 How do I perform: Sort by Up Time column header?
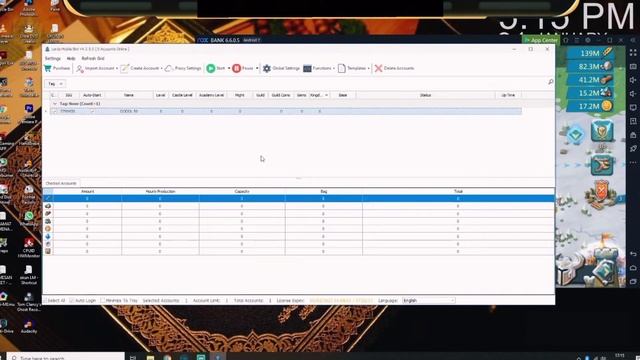click(x=508, y=95)
